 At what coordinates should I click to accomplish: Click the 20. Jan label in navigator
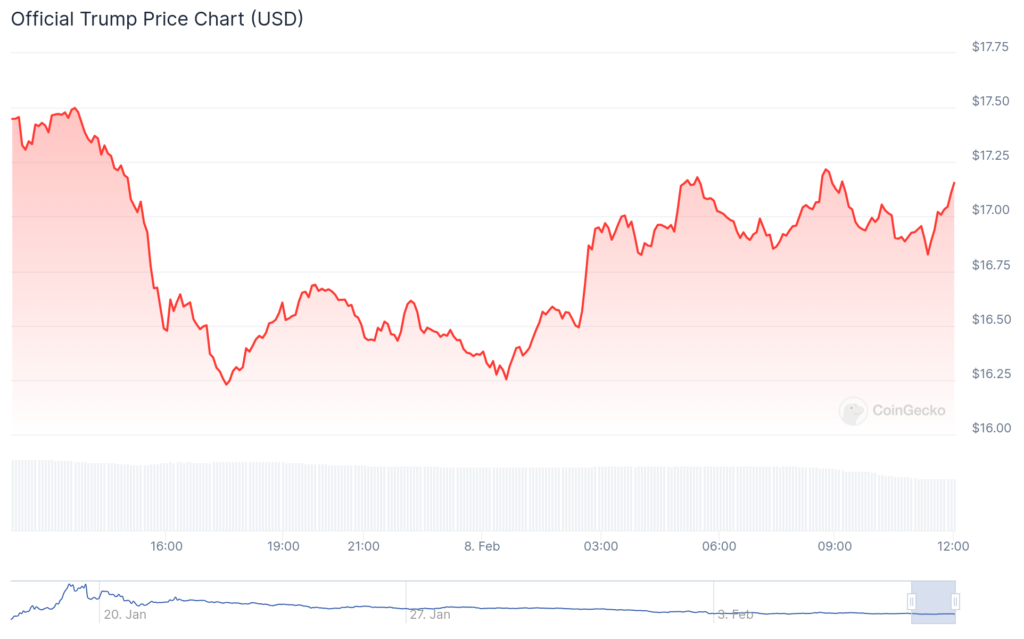(124, 615)
